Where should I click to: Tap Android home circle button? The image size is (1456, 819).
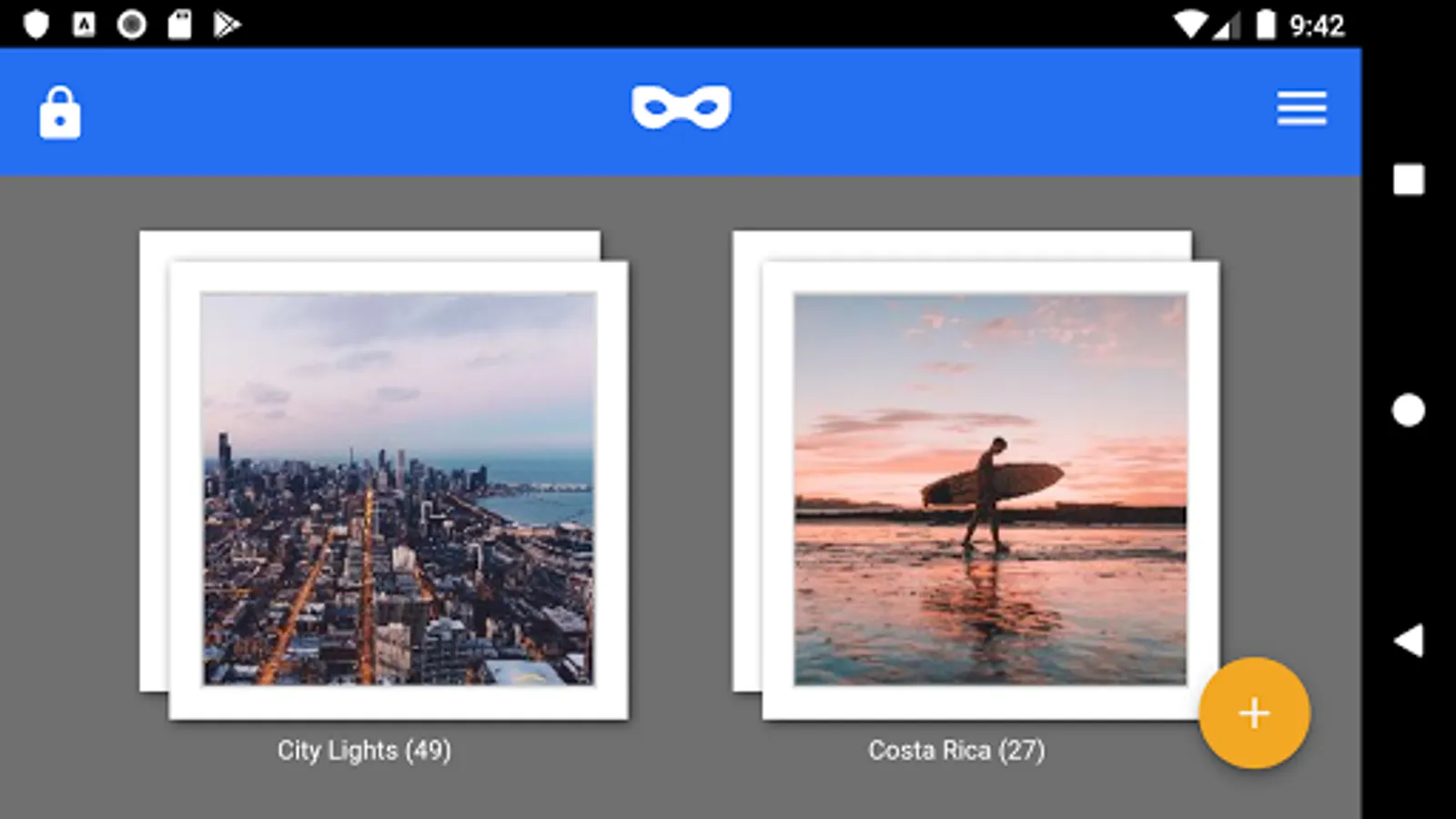[1409, 410]
